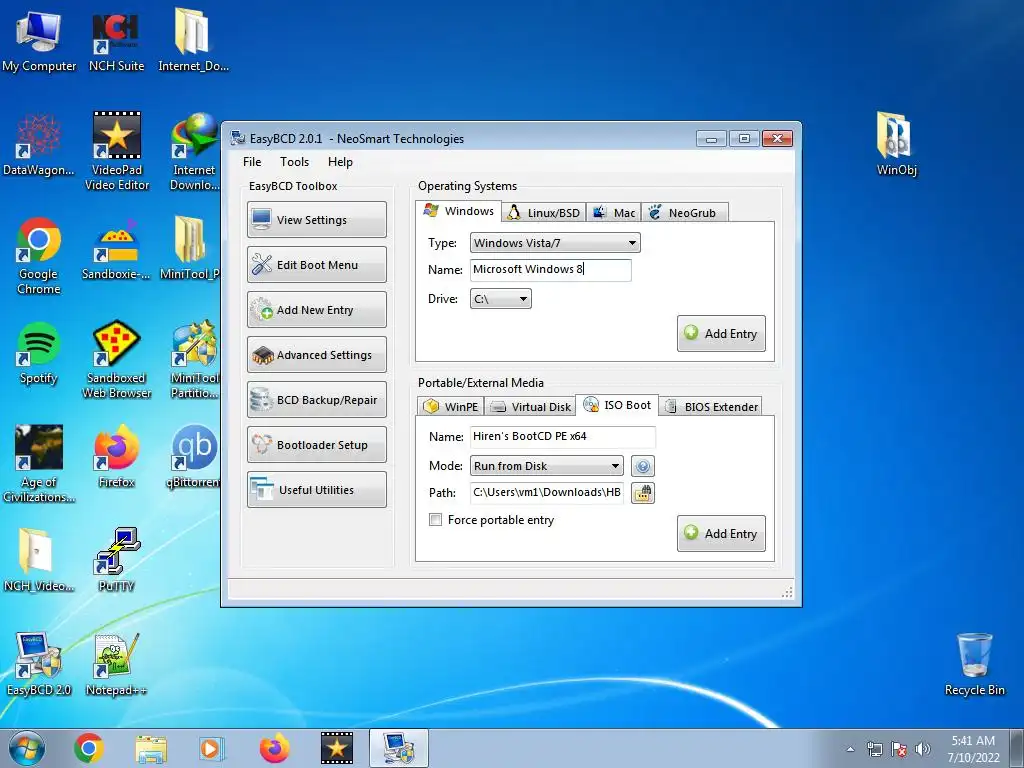Viewport: 1024px width, 768px height.
Task: Expand the Type dropdown showing Windows Vista/7
Action: 555,243
